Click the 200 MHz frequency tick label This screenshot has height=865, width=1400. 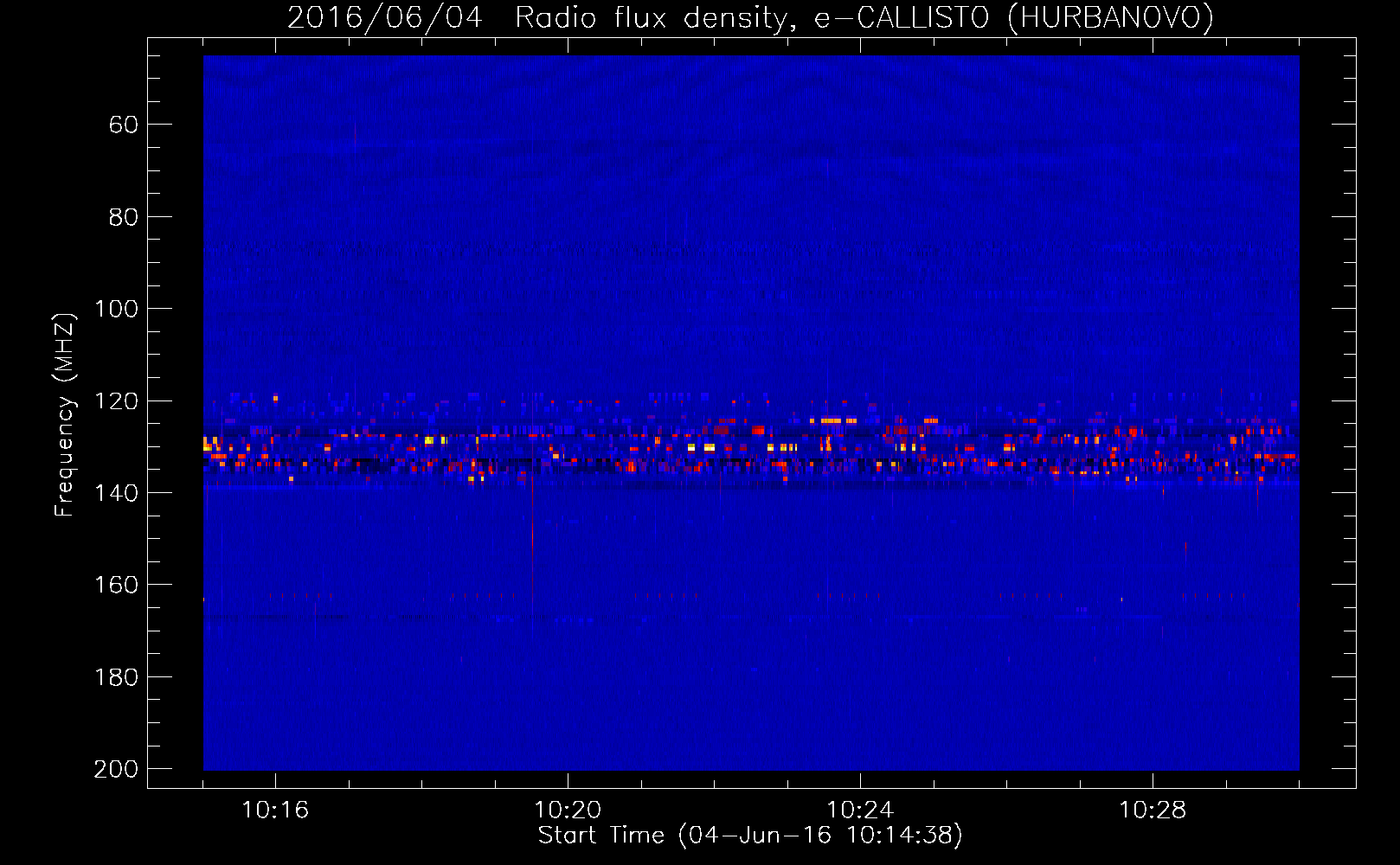(x=117, y=769)
